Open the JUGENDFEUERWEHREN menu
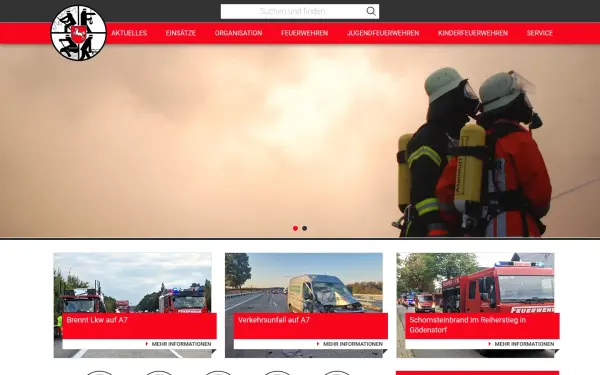This screenshot has width=600, height=375. pos(383,33)
